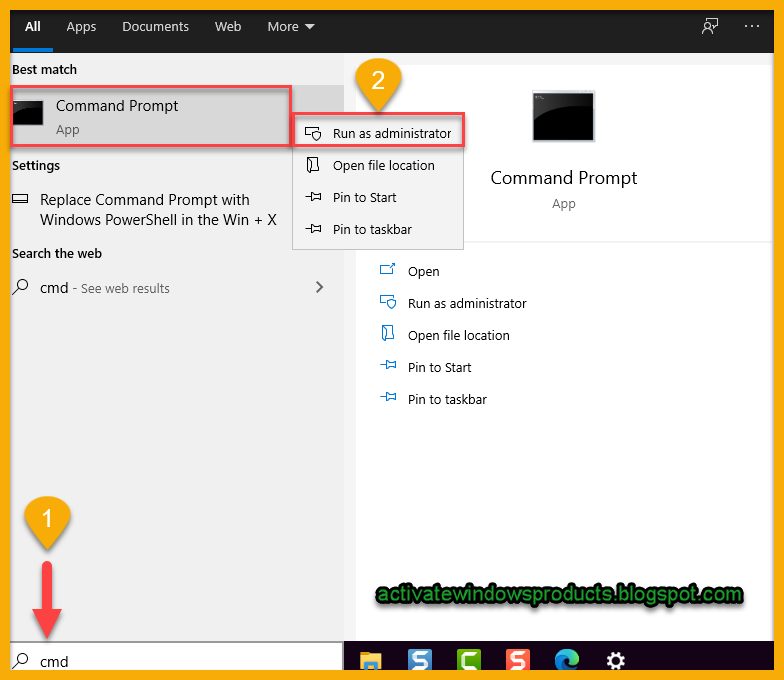Expand web results chevron arrow for cmd

[x=320, y=287]
